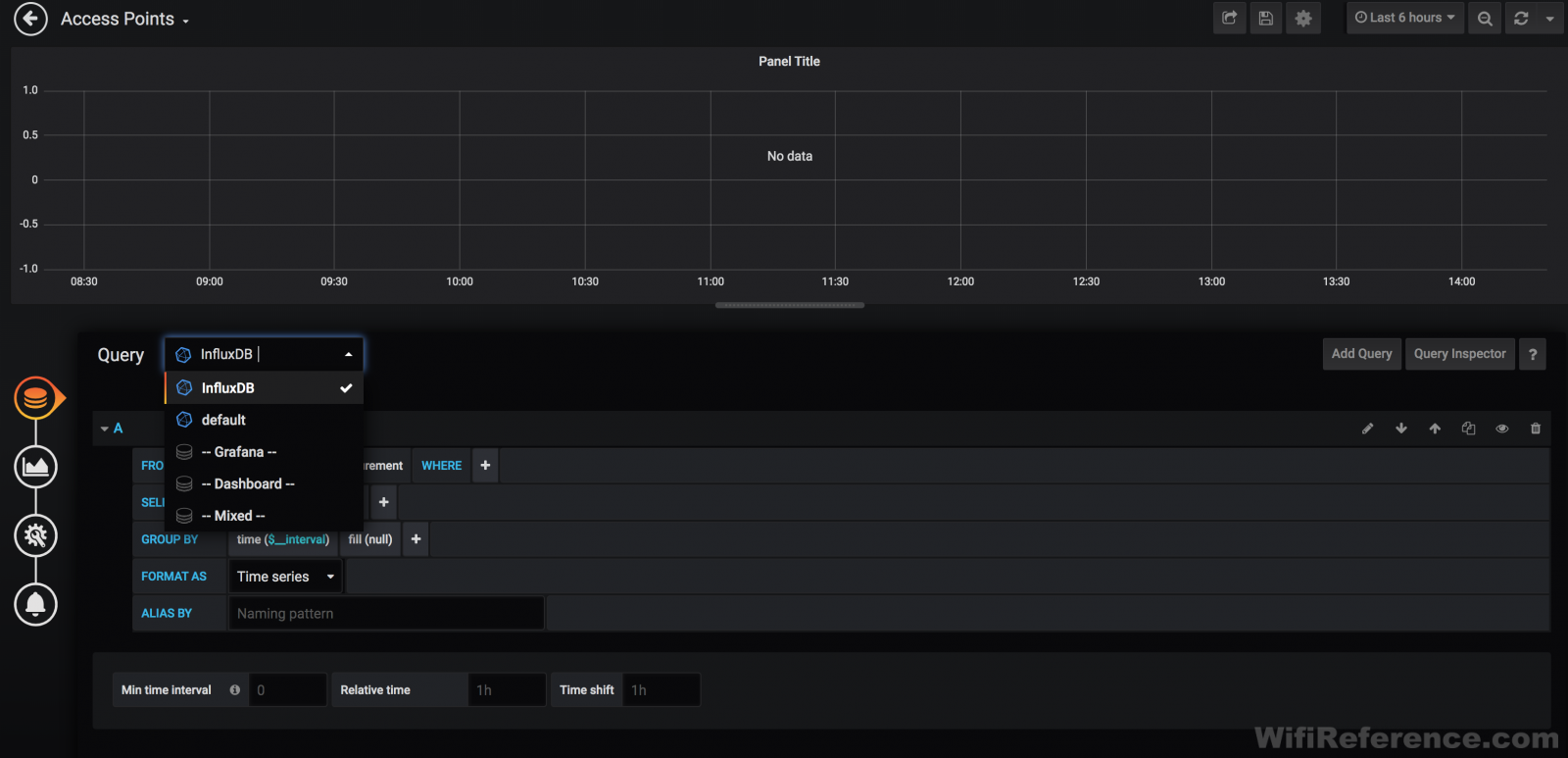Click the Min time interval input
The image size is (1568, 758).
point(288,690)
